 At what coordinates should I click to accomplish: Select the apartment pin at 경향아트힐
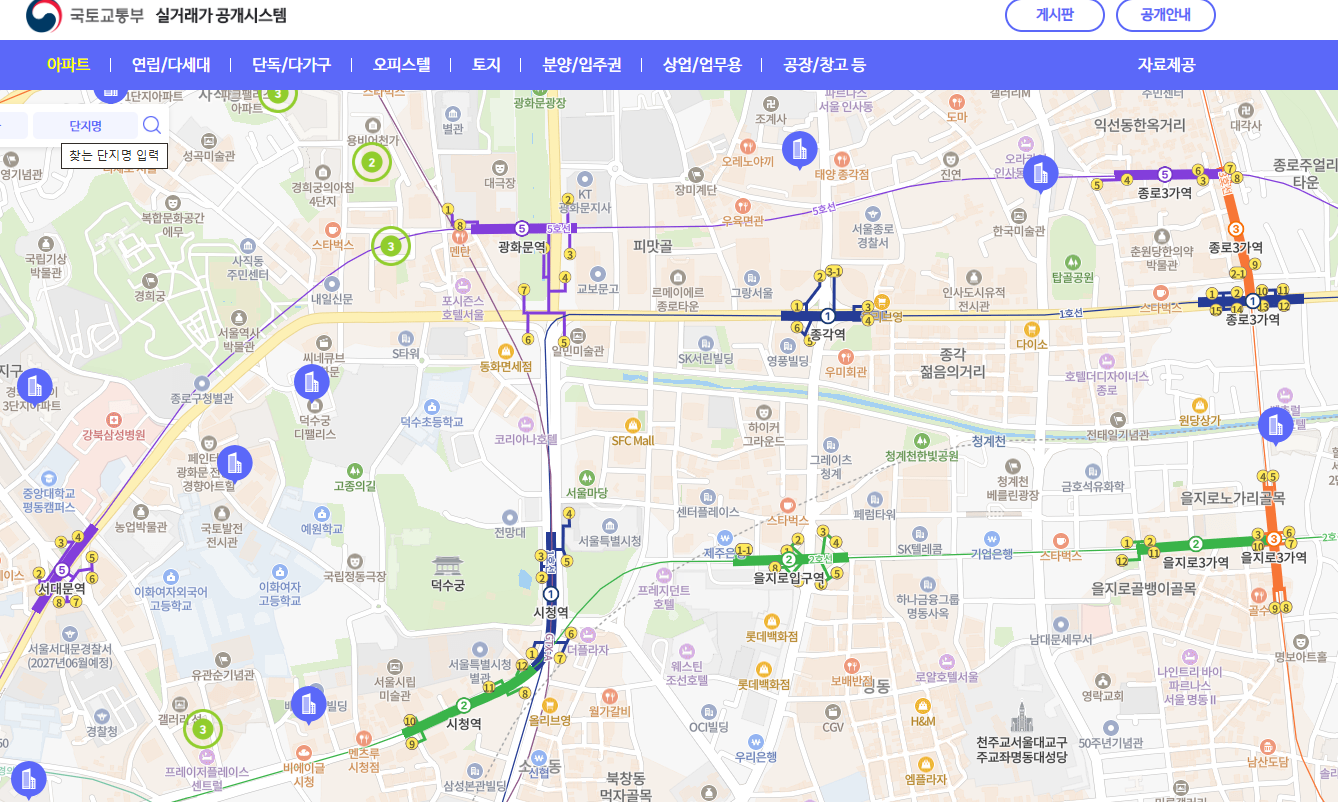tap(235, 464)
